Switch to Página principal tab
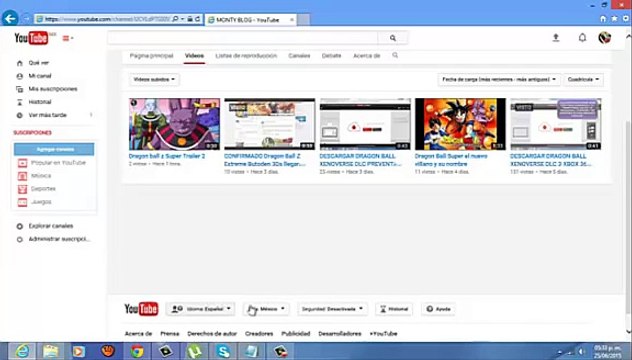The image size is (632, 360). (x=152, y=56)
